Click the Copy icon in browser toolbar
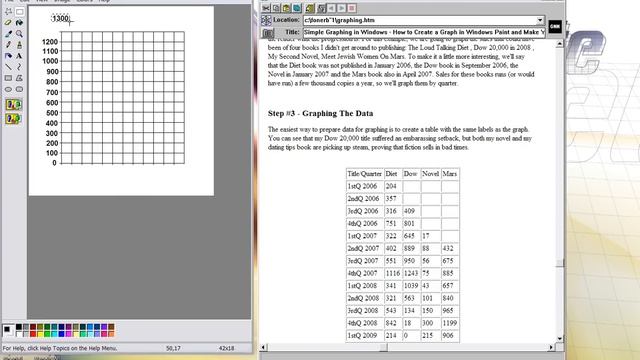Image resolution: width=640 pixels, height=360 pixels. tap(276, 8)
